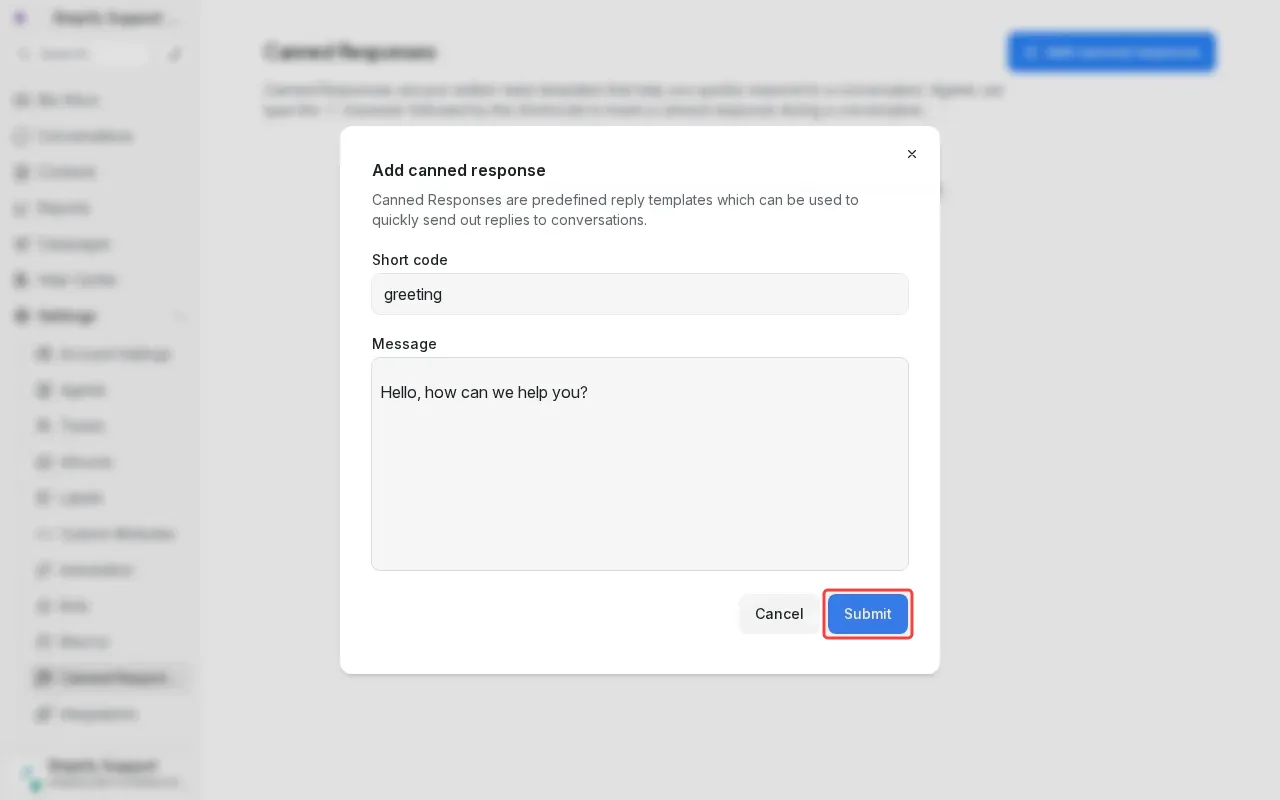Select the Contacts icon in the sidebar

[x=22, y=172]
